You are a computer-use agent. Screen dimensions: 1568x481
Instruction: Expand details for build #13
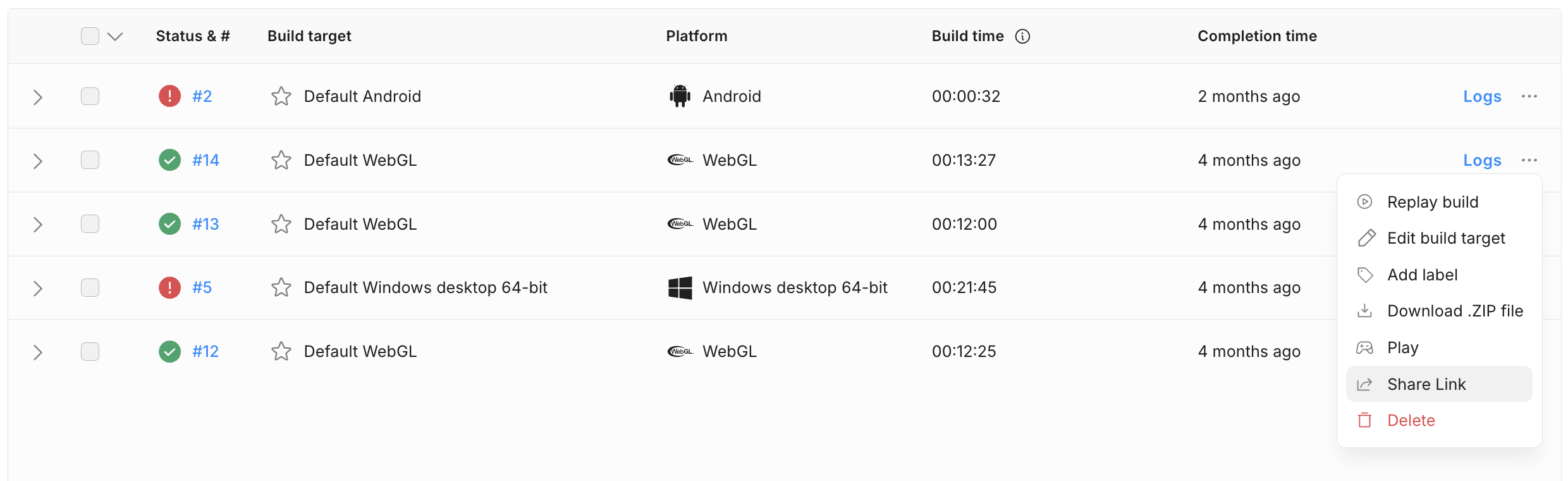(38, 223)
